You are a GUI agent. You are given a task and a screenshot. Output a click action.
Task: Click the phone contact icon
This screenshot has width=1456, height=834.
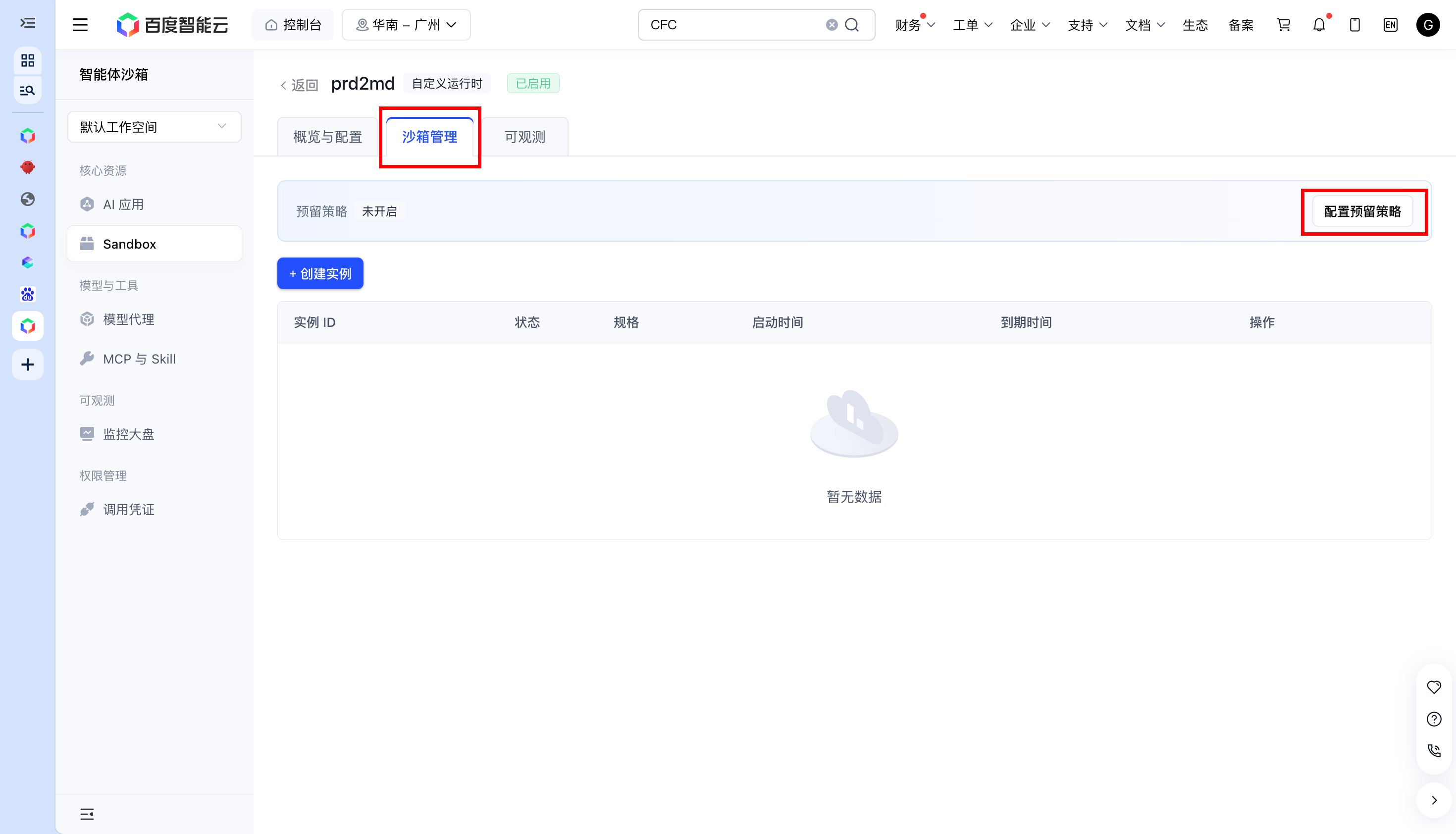[x=1434, y=750]
